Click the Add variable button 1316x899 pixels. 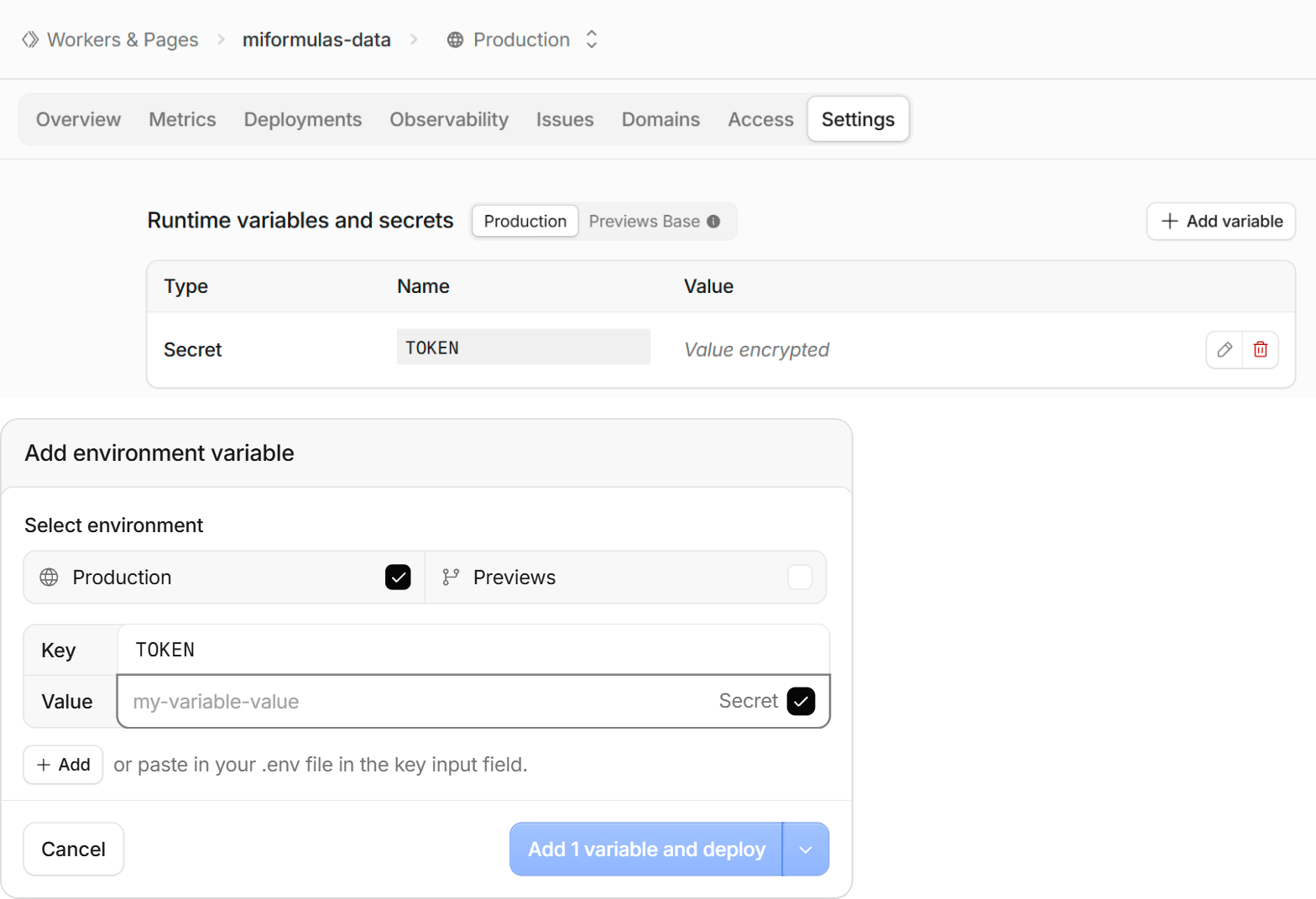point(1221,222)
